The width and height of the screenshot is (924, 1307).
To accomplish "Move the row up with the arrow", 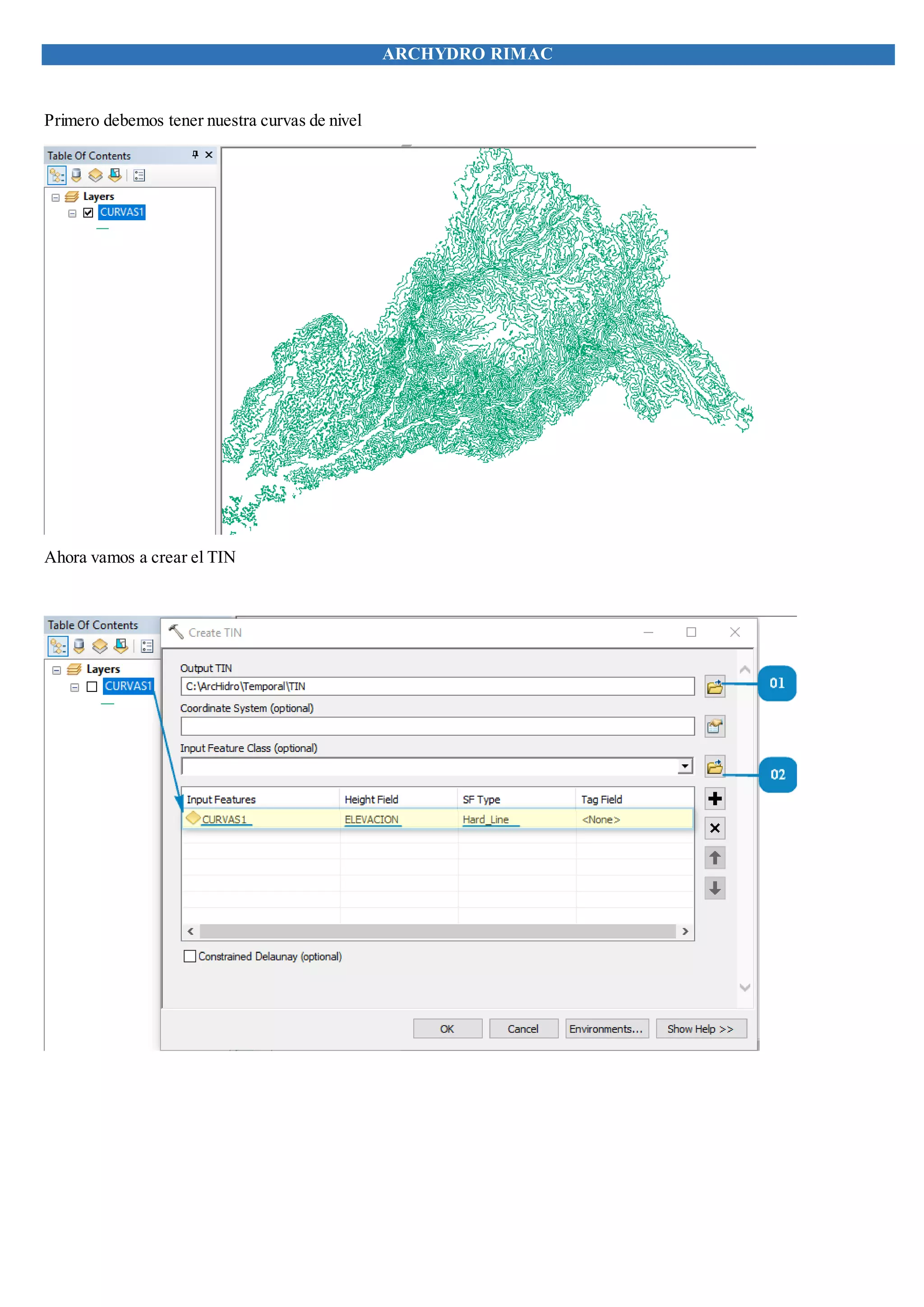I will coord(715,858).
